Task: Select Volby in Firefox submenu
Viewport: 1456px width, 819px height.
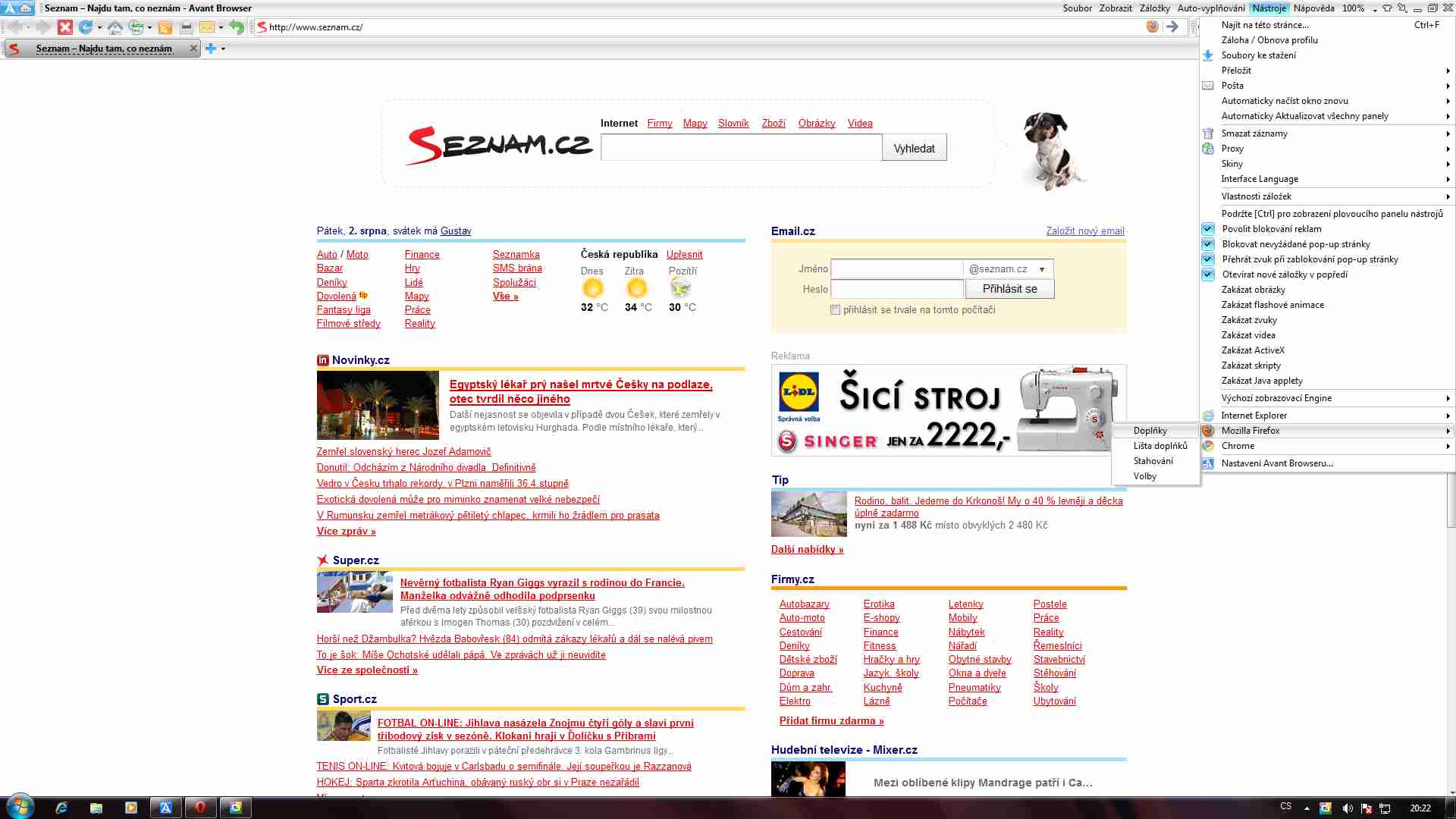Action: click(1156, 476)
